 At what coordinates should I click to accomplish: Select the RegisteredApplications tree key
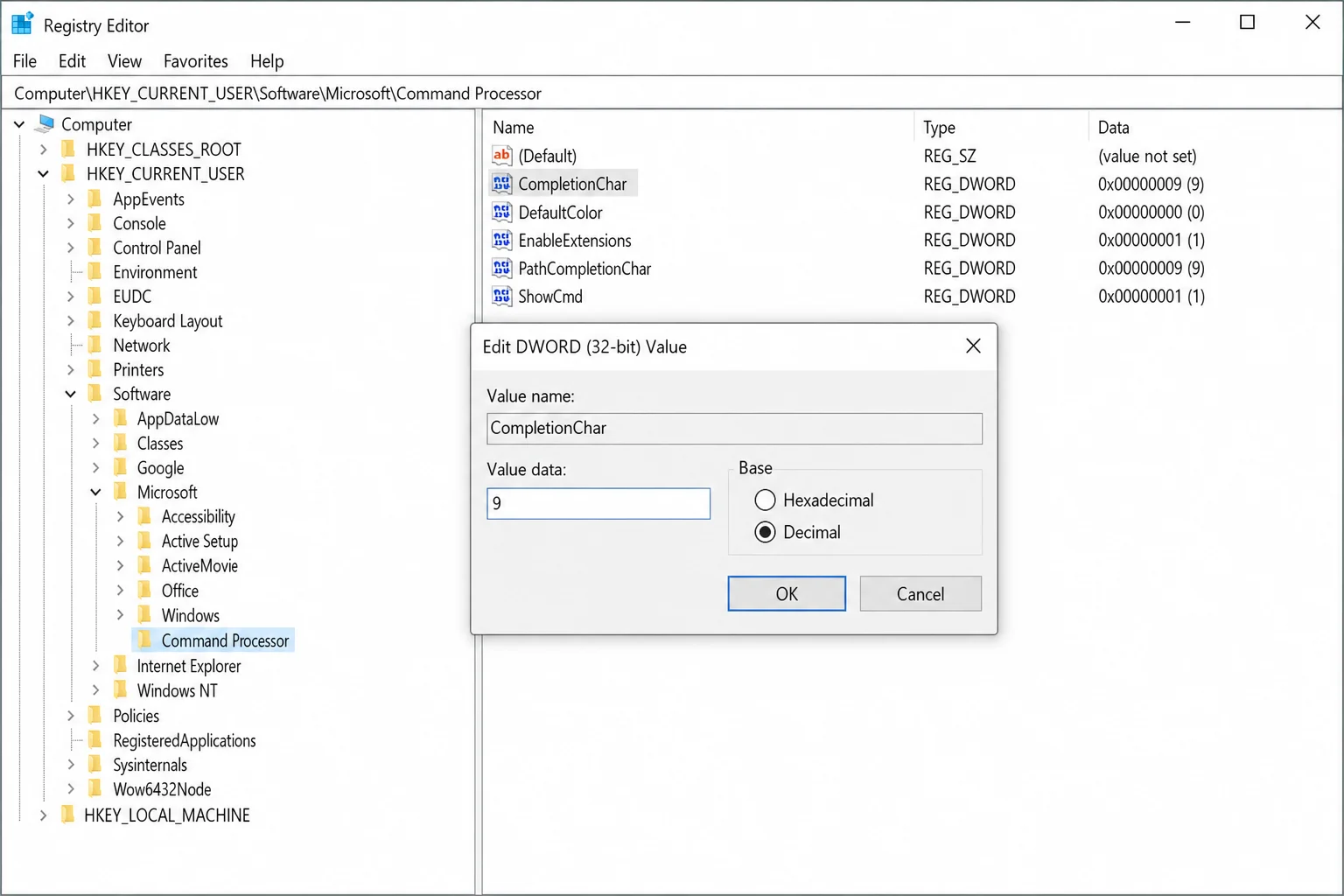tap(184, 740)
